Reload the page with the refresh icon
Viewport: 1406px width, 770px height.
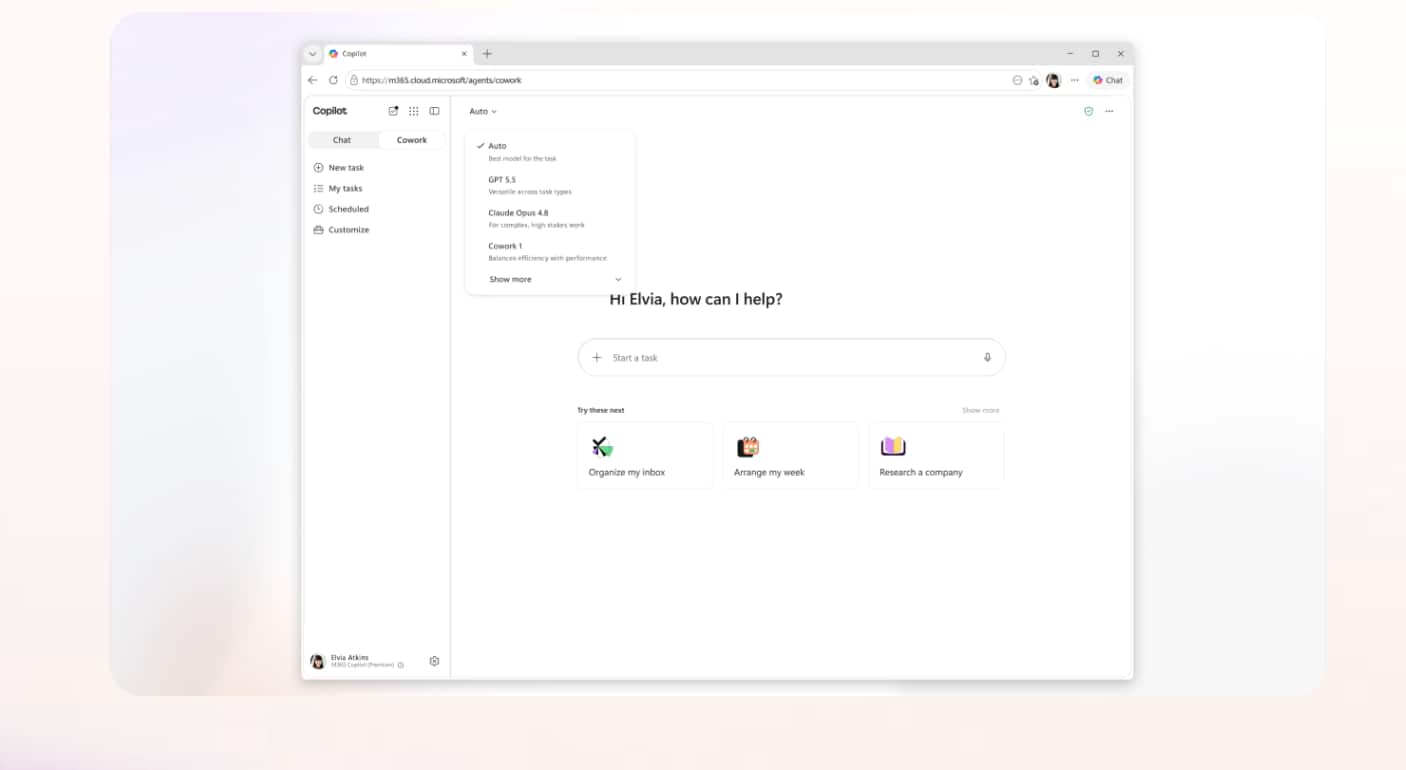coord(333,80)
